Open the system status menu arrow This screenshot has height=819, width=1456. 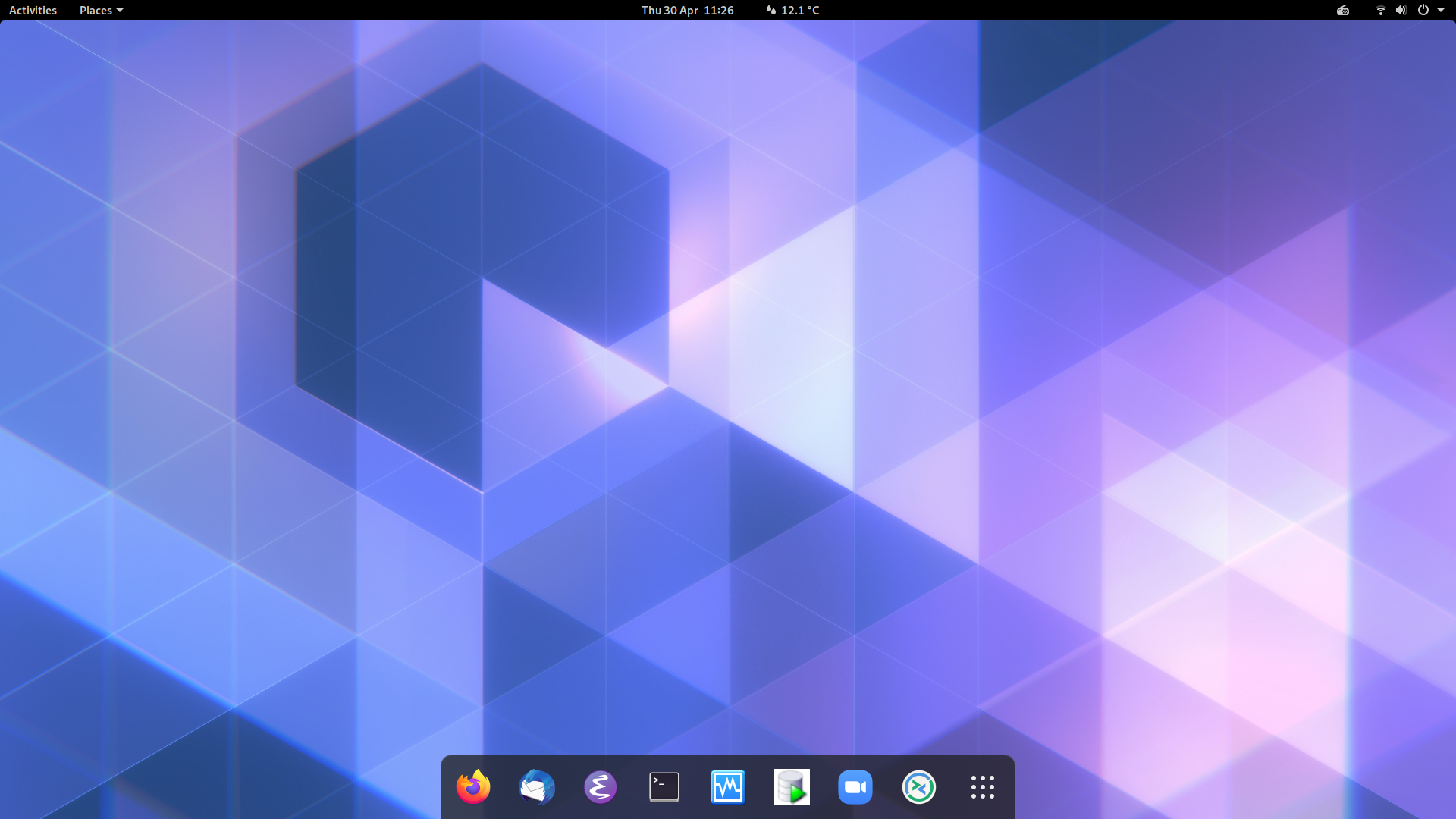[x=1442, y=10]
